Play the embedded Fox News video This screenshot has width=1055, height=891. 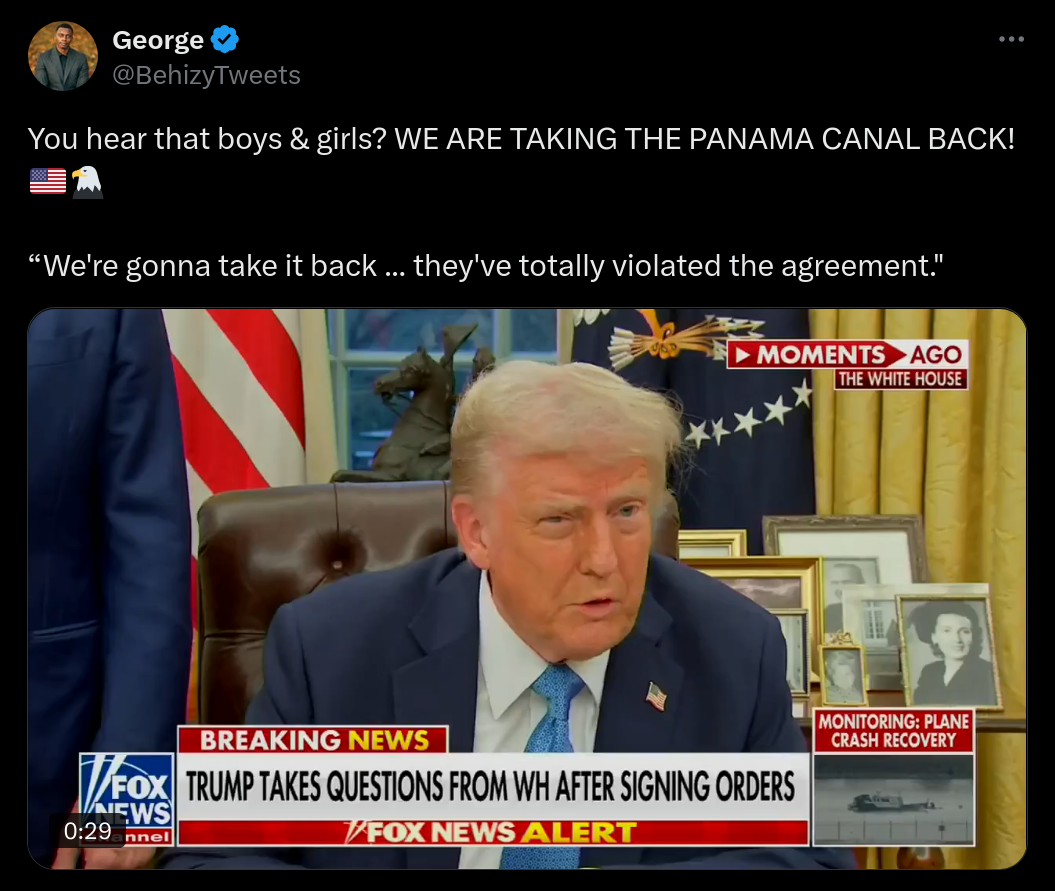click(527, 589)
